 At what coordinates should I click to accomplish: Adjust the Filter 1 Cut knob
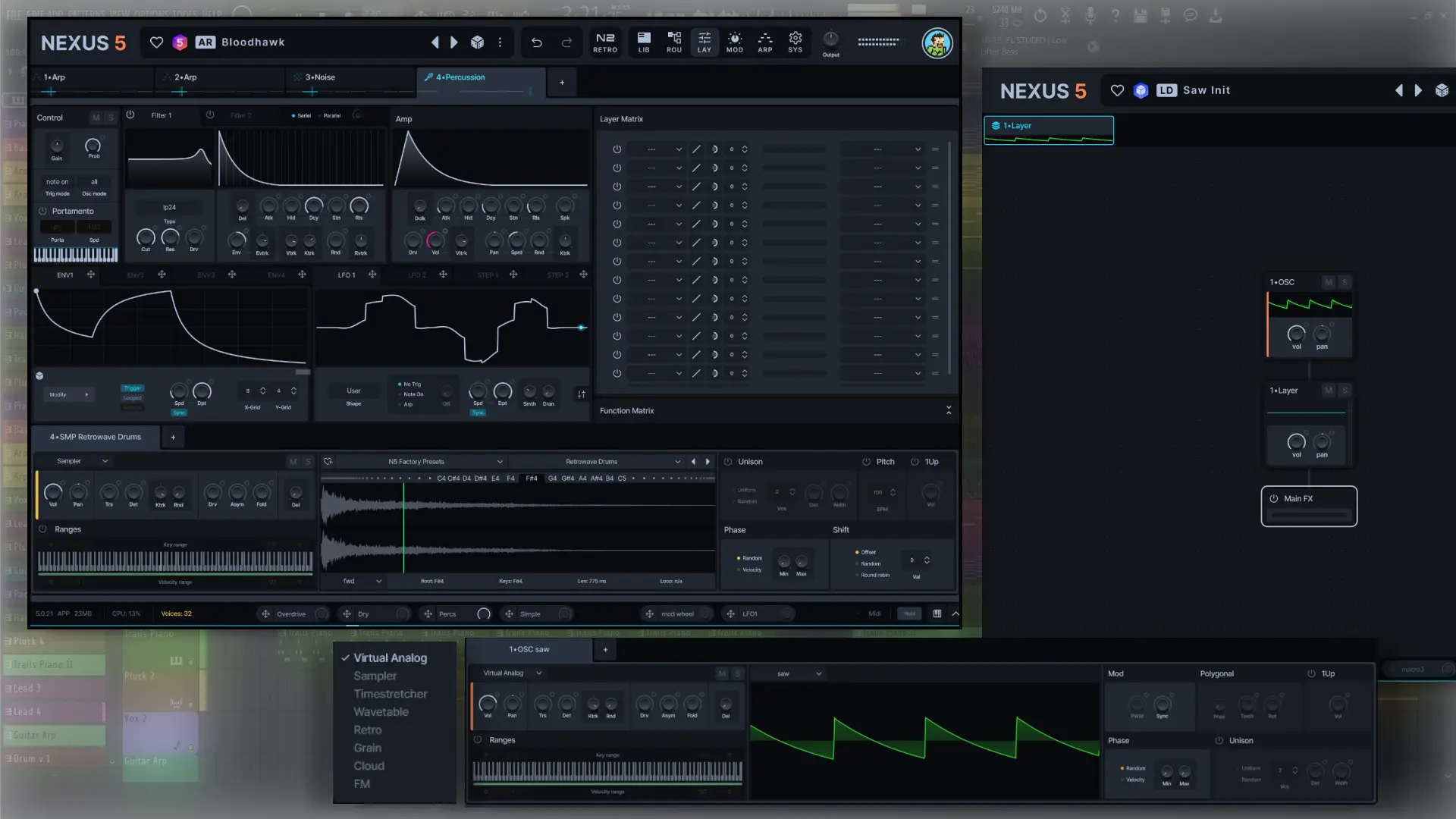pos(146,237)
